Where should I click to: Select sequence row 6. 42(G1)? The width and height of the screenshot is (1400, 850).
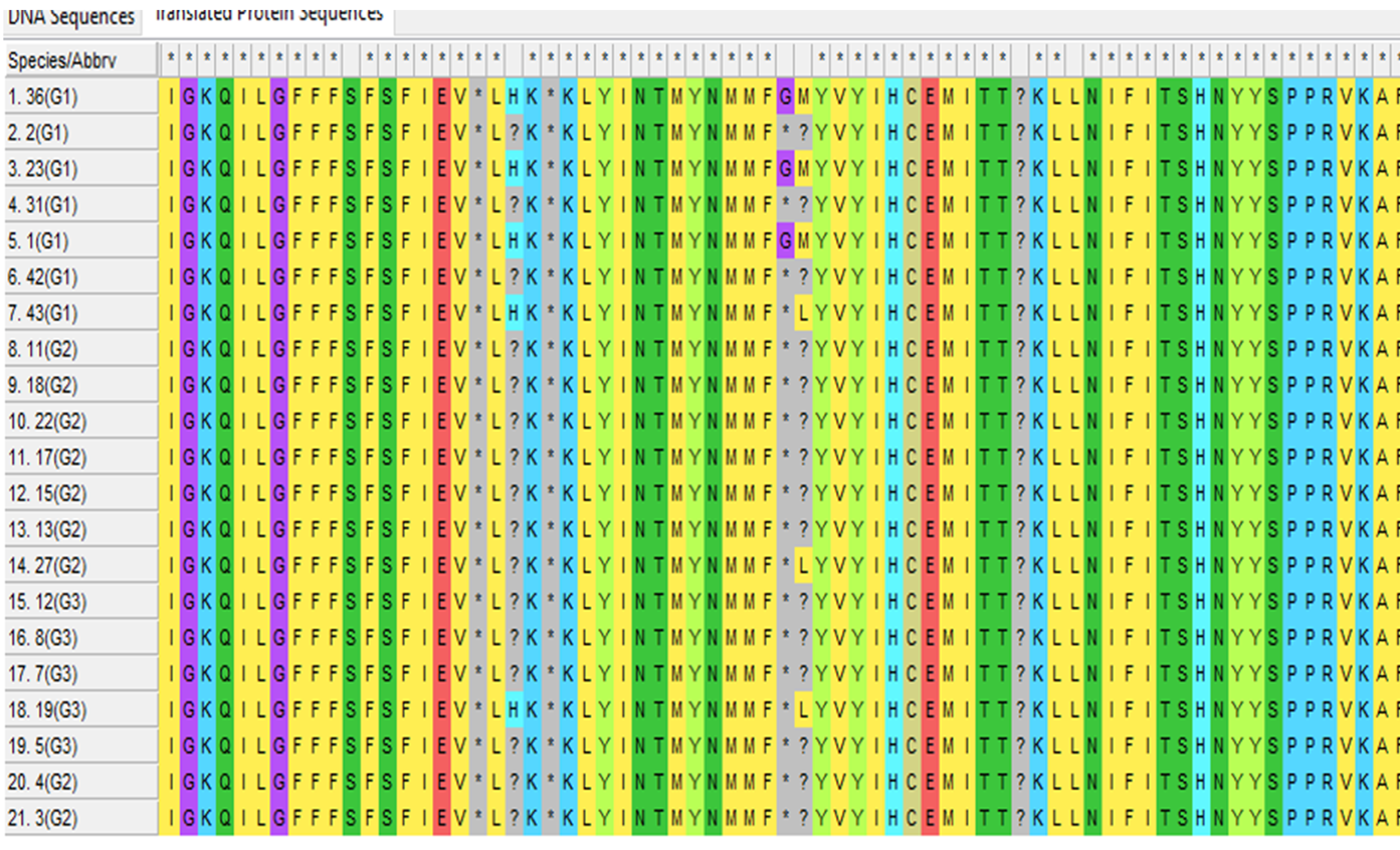pos(81,277)
